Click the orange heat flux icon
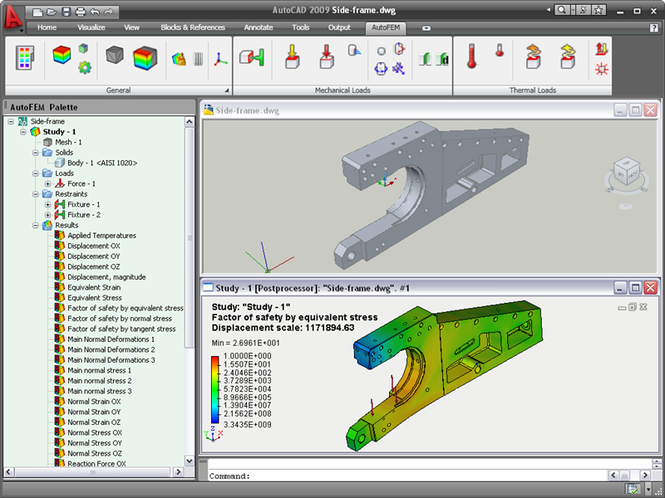Screen dimensions: 665x498 [534, 56]
